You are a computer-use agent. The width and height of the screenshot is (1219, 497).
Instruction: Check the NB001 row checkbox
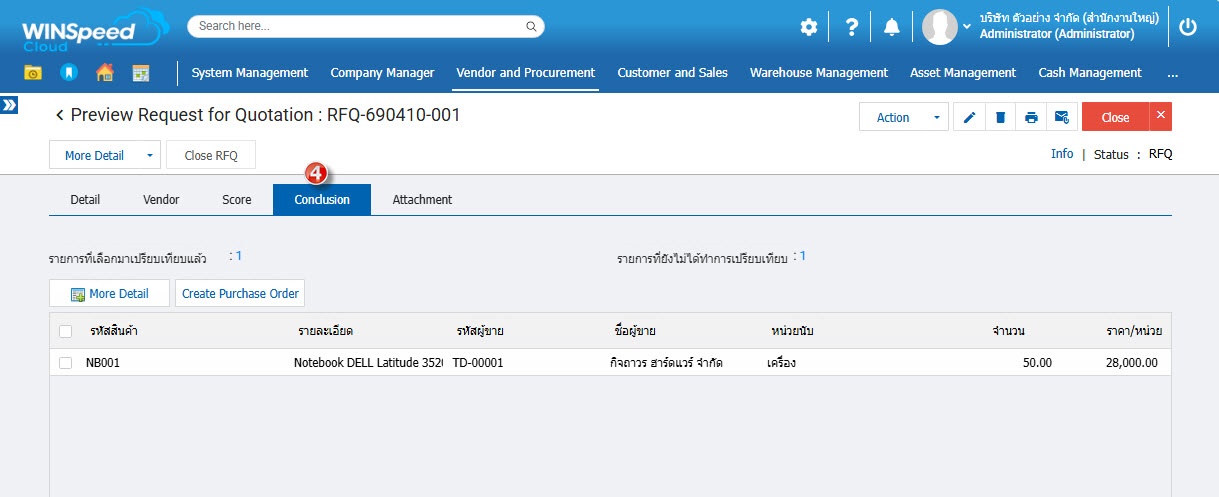66,363
